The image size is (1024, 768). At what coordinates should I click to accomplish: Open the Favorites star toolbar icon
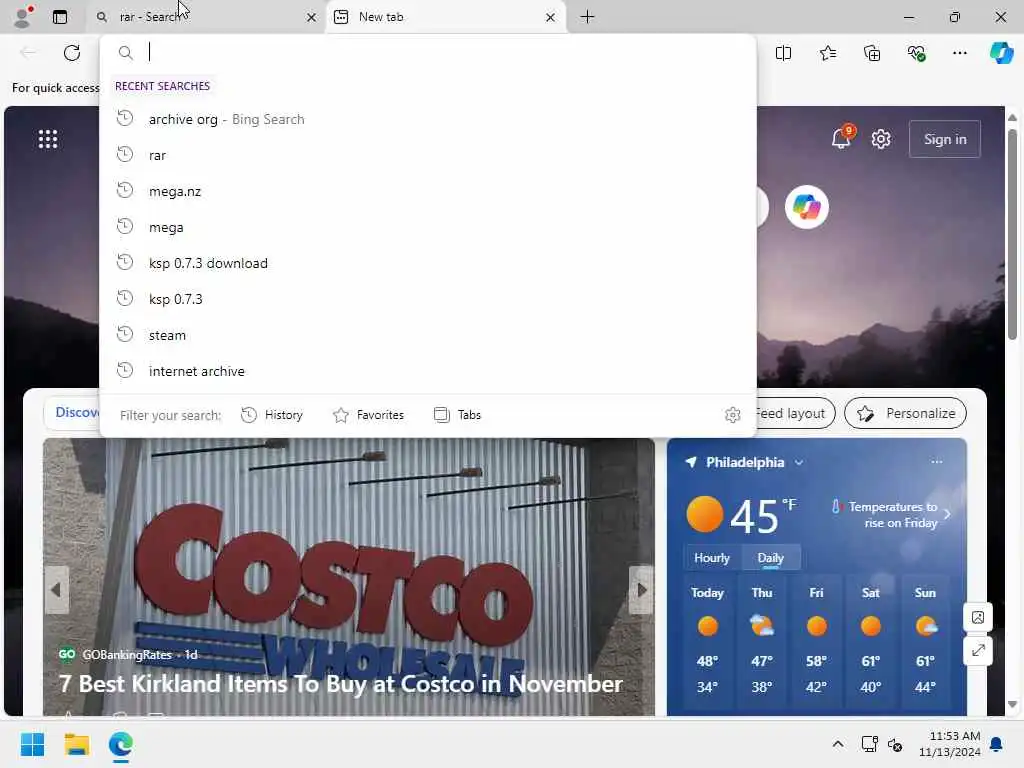[x=827, y=53]
